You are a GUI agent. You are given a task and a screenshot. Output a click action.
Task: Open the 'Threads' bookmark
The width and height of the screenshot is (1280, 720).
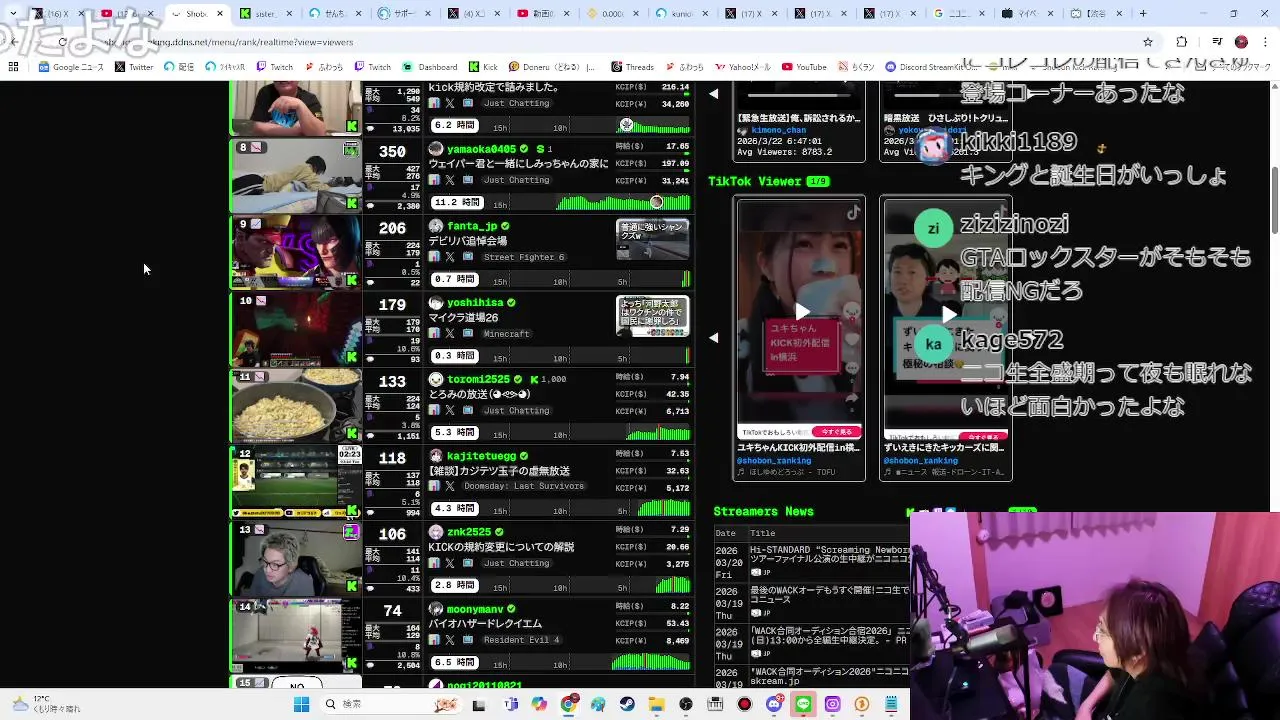click(x=632, y=67)
